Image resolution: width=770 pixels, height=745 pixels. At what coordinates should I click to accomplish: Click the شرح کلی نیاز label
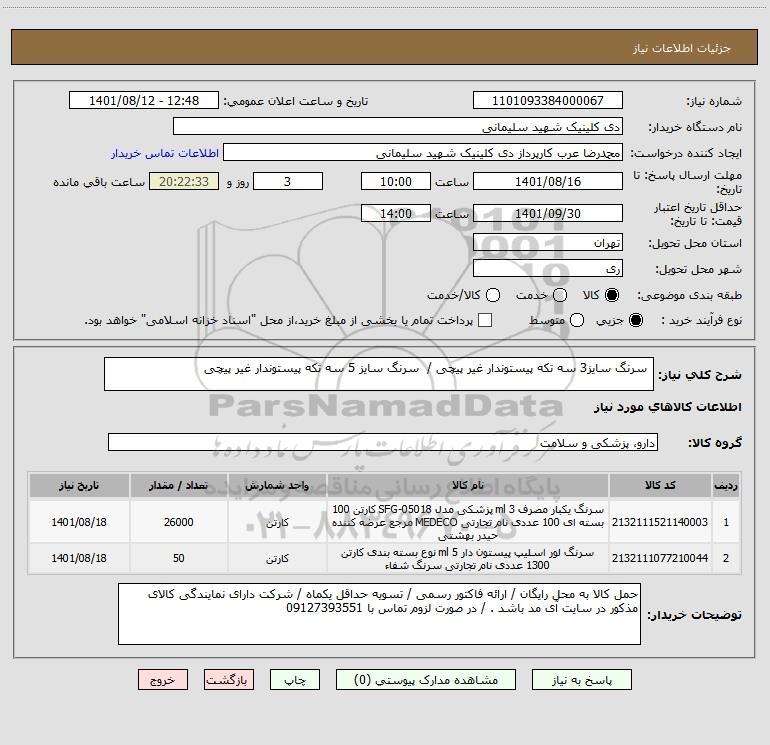(700, 375)
